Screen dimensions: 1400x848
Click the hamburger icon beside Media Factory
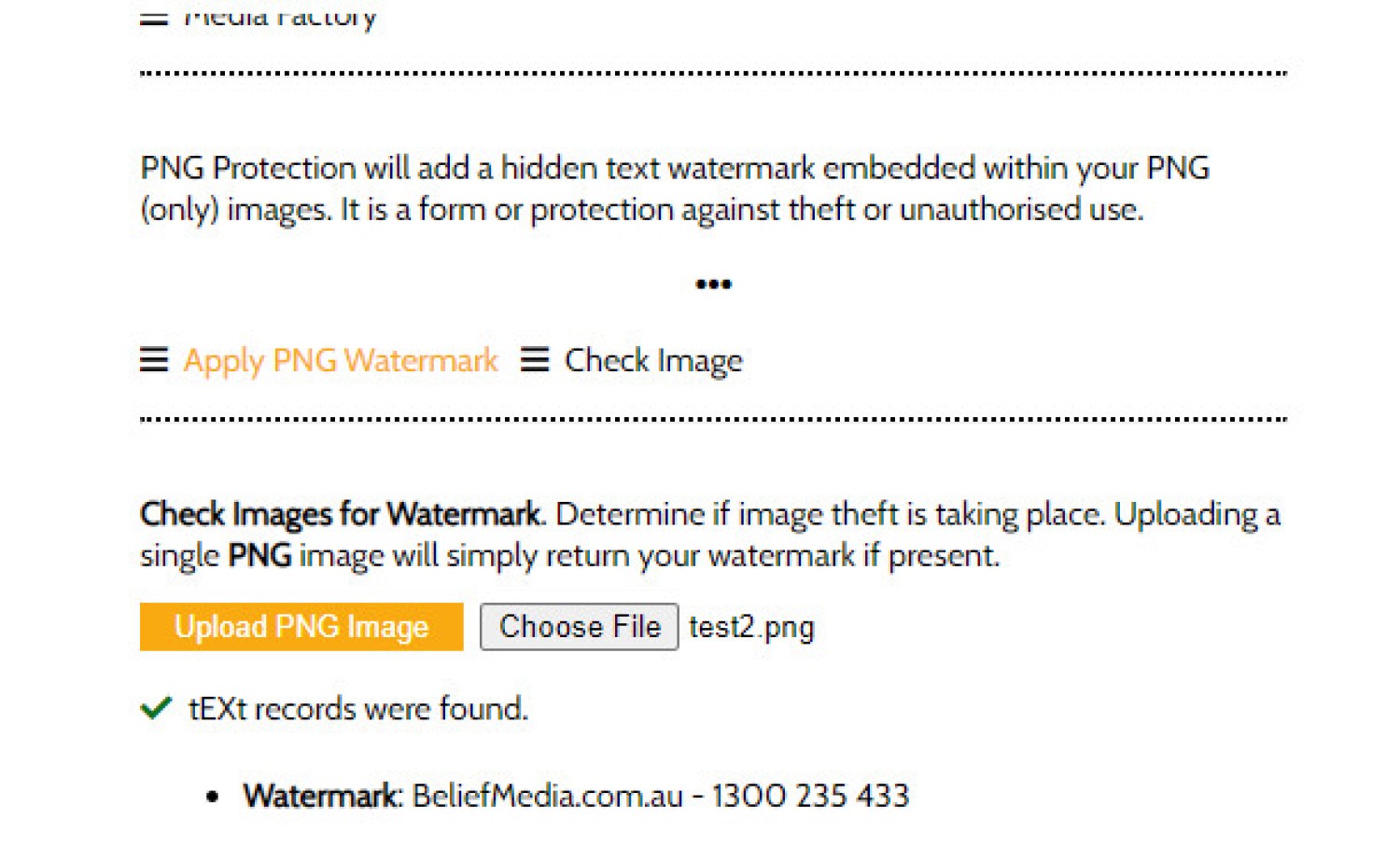point(154,18)
